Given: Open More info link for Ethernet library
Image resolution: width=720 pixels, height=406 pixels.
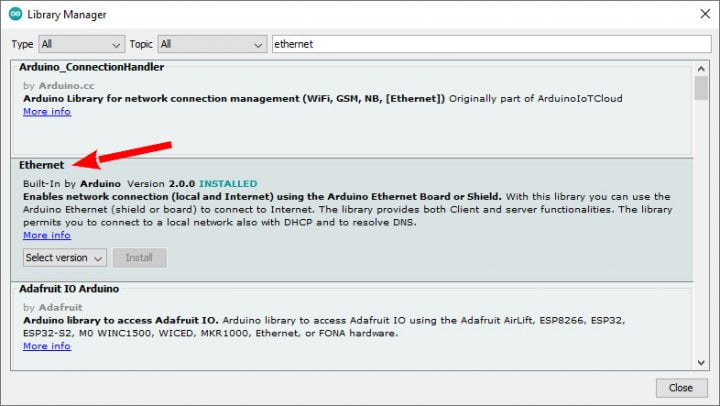Looking at the screenshot, I should coord(47,235).
